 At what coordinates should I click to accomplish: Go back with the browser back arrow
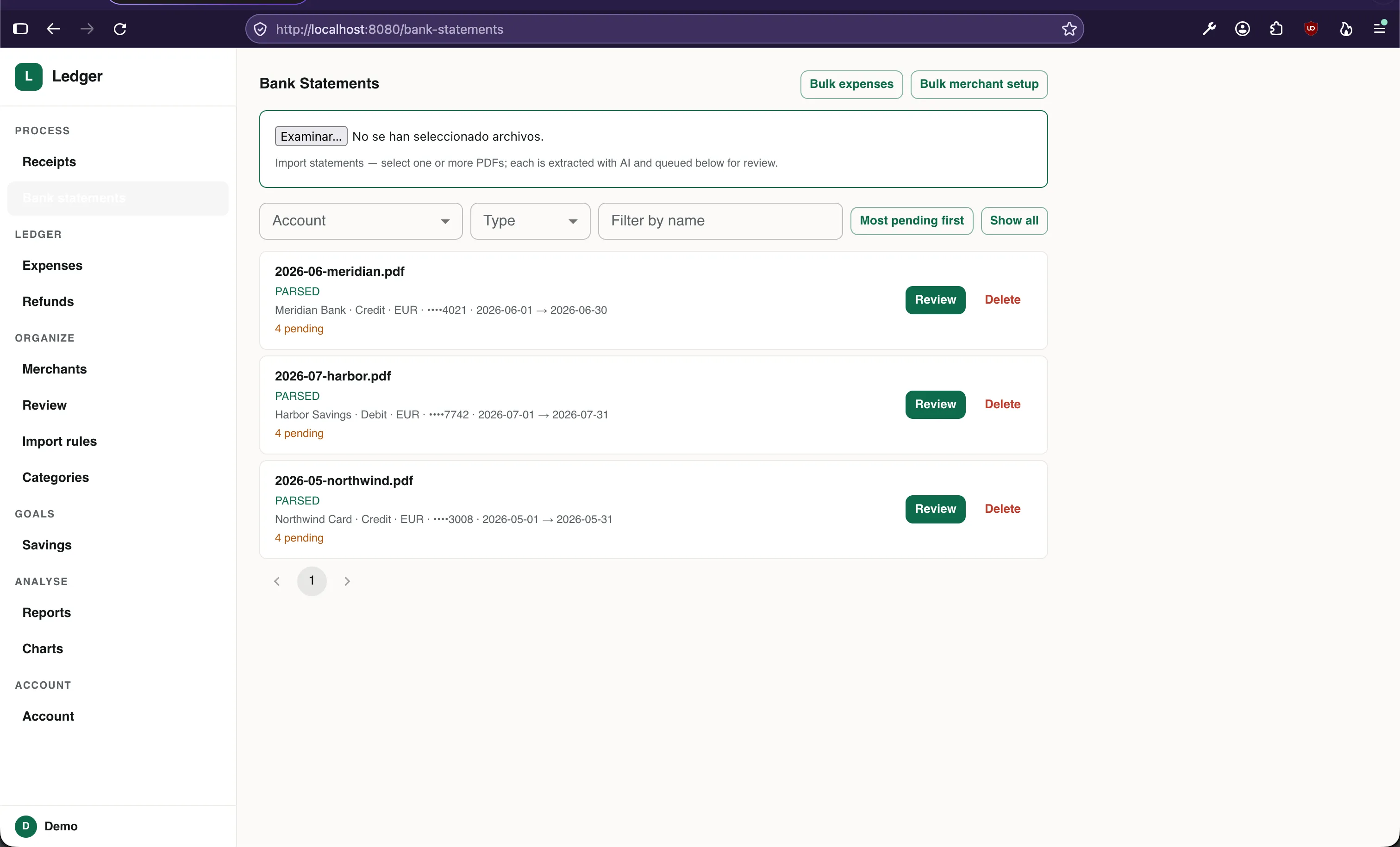pyautogui.click(x=53, y=29)
